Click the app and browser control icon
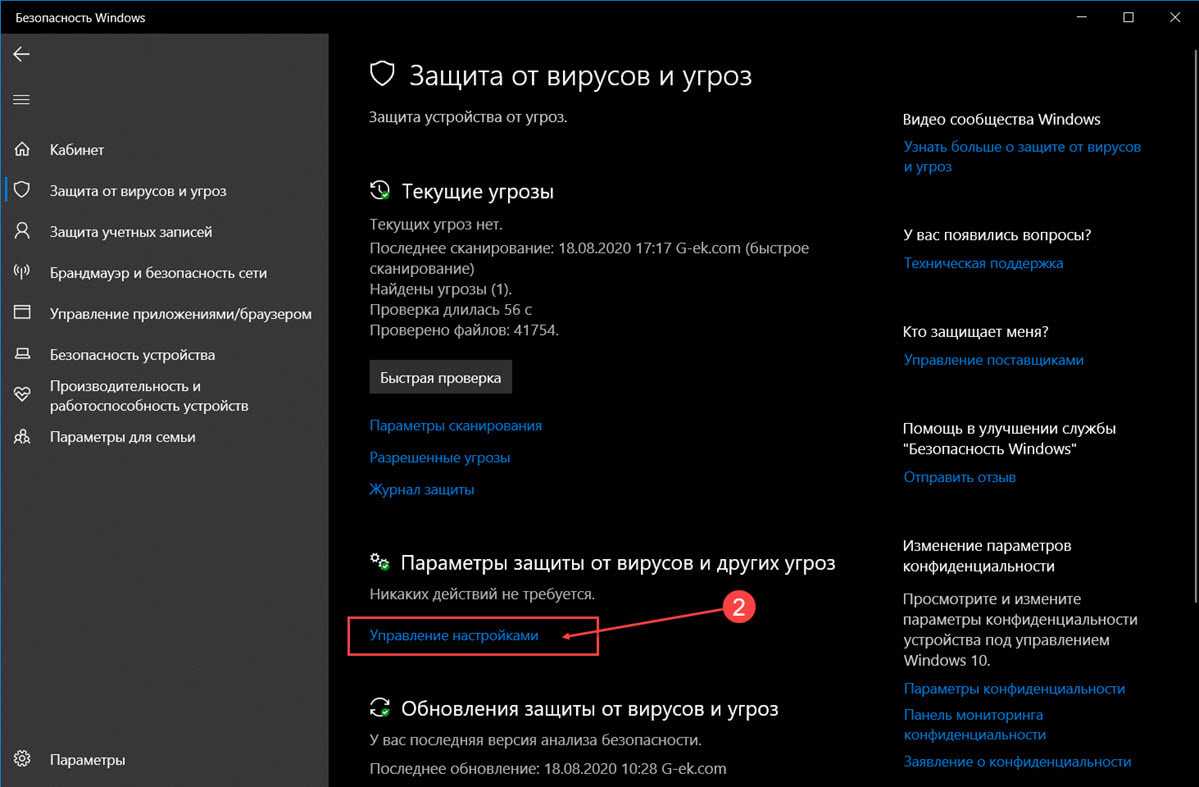Screen dimensions: 1199x787 pos(22,314)
